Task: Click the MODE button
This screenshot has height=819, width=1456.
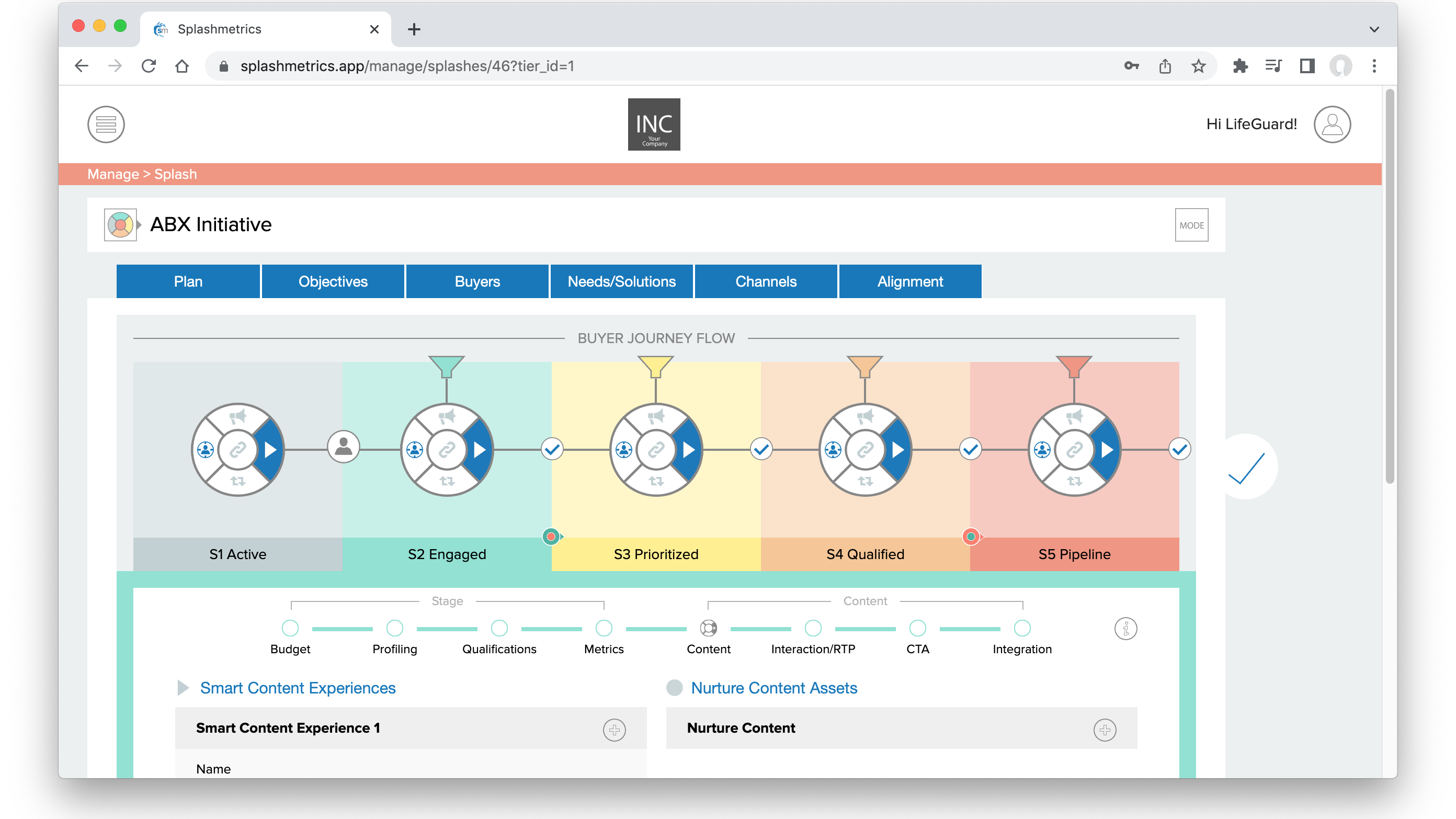Action: coord(1191,224)
